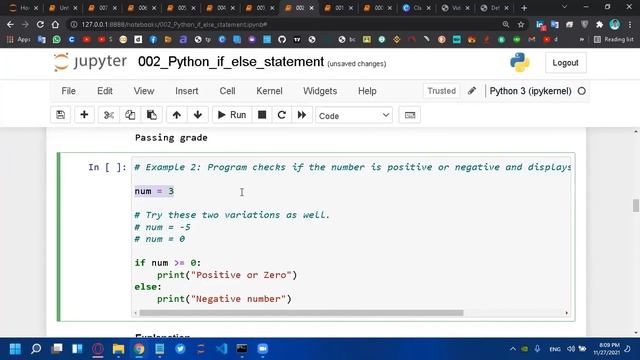Save notebook with the floppy disk icon
The width and height of the screenshot is (640, 360).
[x=60, y=115]
